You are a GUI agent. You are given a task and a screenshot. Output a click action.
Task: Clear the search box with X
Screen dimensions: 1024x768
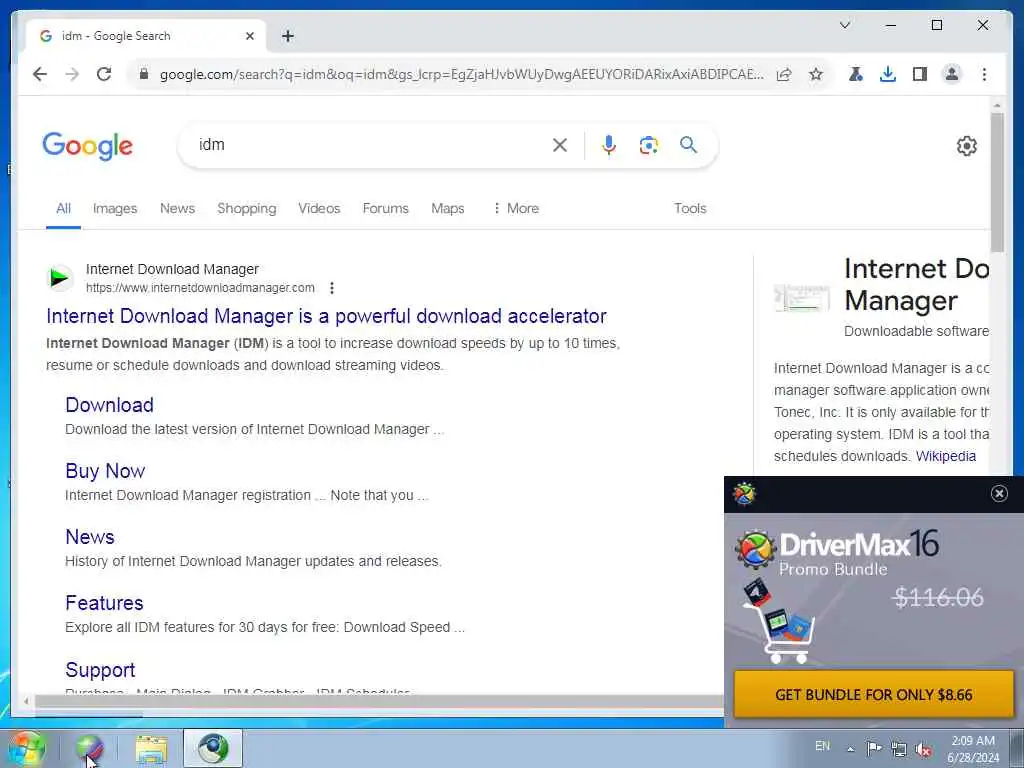click(560, 145)
